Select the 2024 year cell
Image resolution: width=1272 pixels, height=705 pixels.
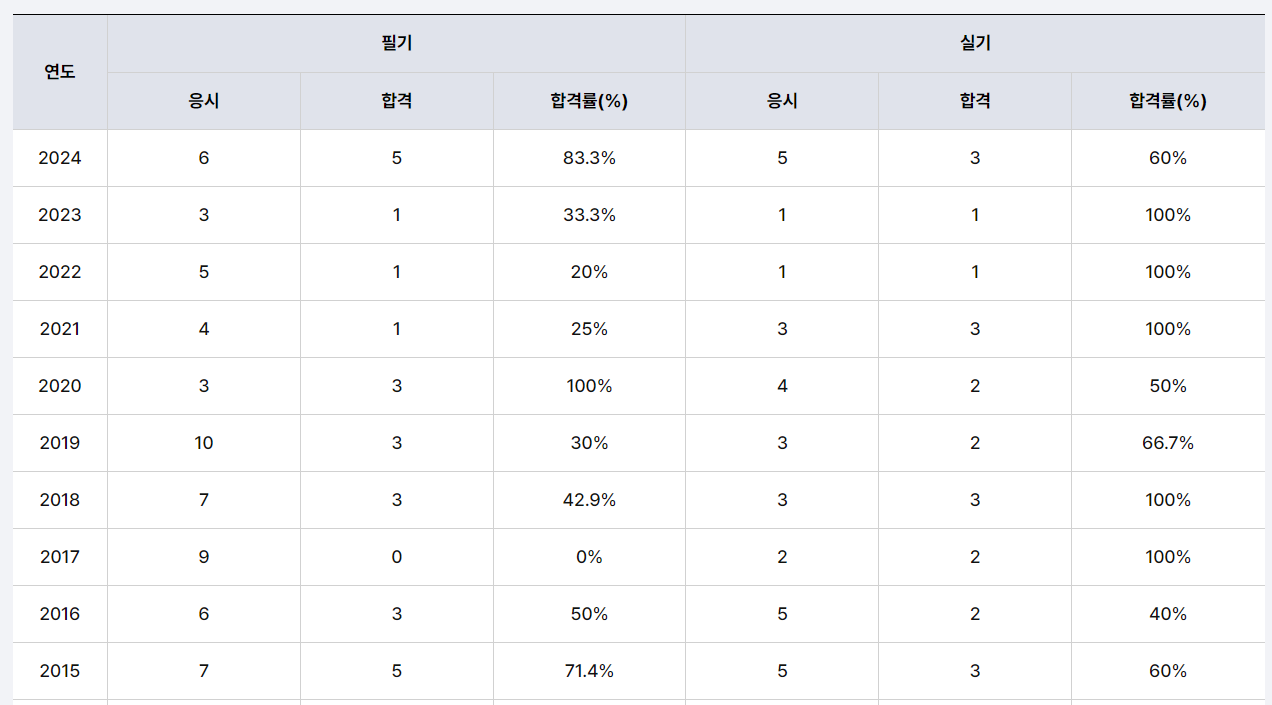60,158
